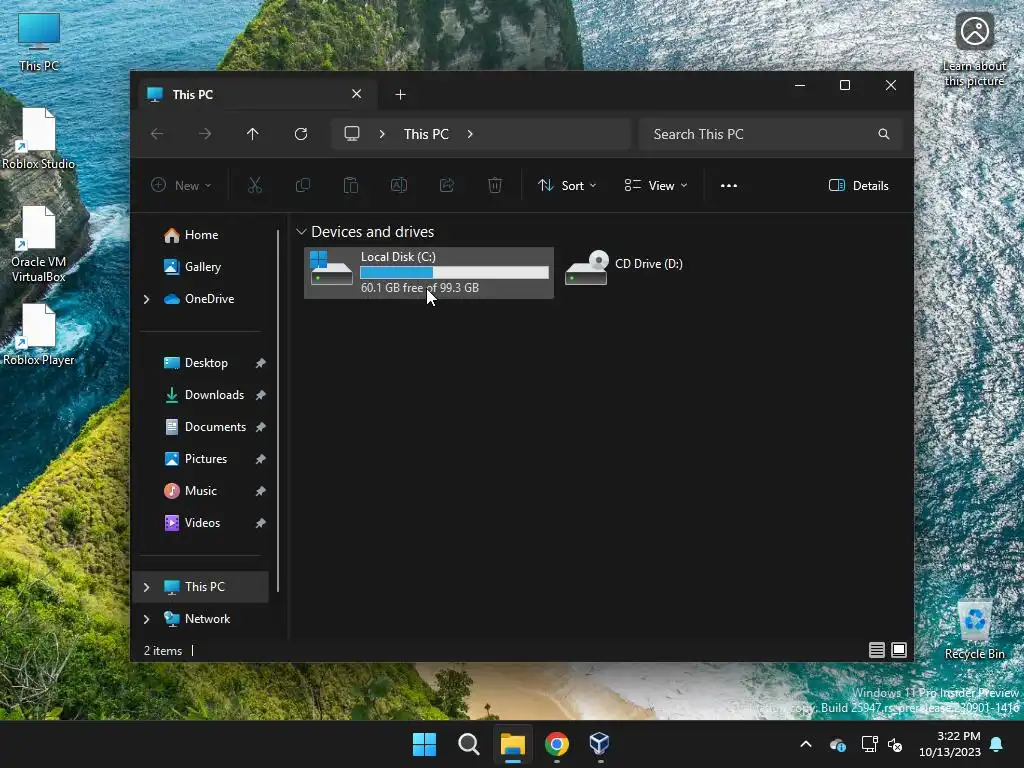This screenshot has width=1024, height=768.
Task: Open Home in navigation pane
Action: (x=201, y=235)
